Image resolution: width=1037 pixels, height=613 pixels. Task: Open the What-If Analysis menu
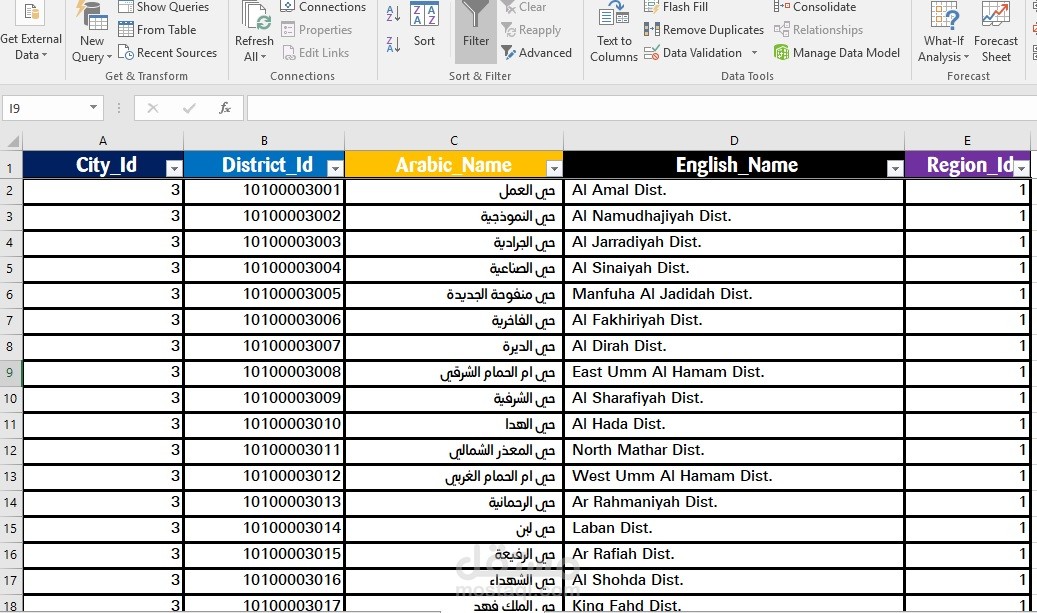point(944,32)
